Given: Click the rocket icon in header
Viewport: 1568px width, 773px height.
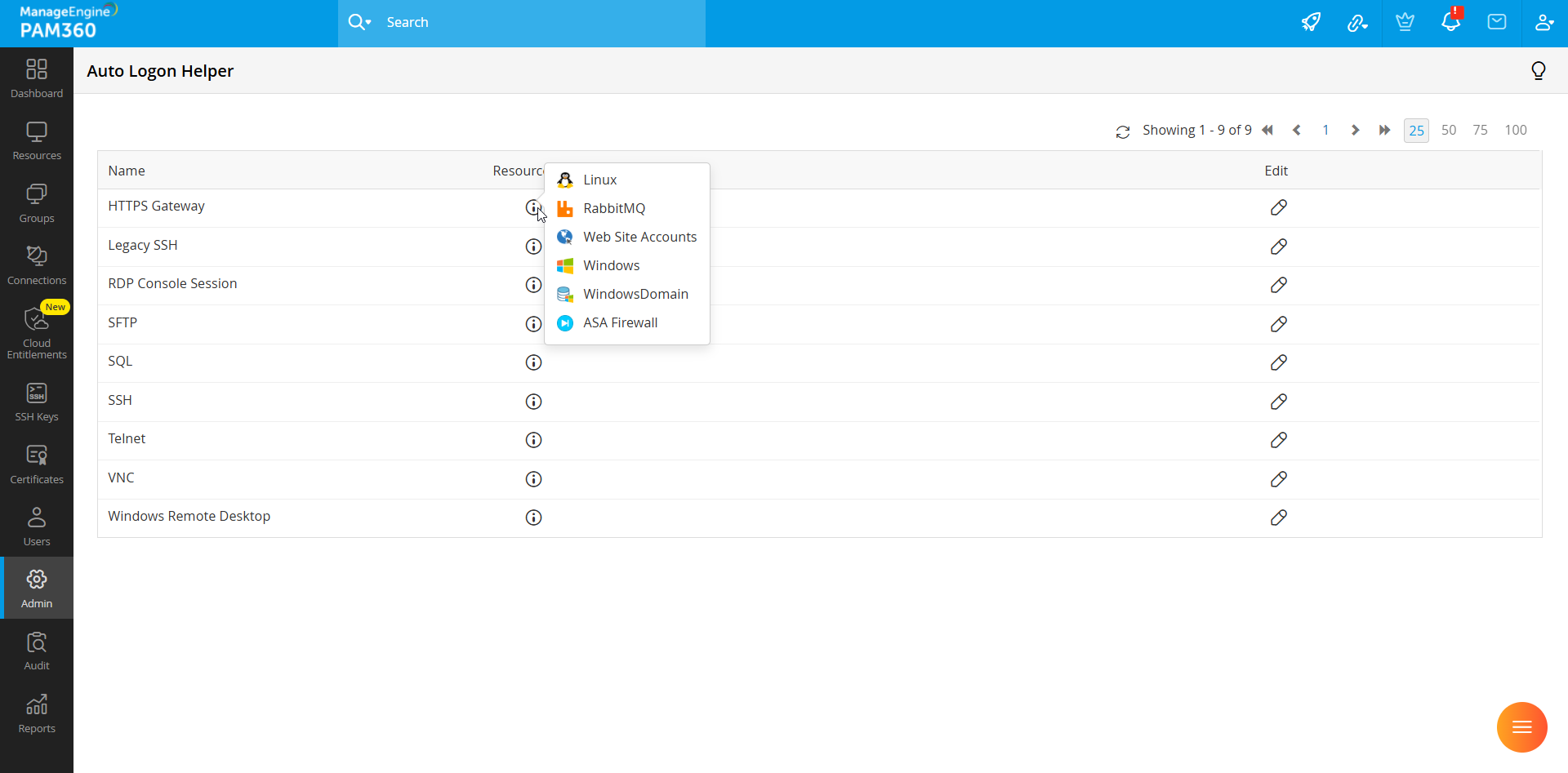Looking at the screenshot, I should point(1311,22).
